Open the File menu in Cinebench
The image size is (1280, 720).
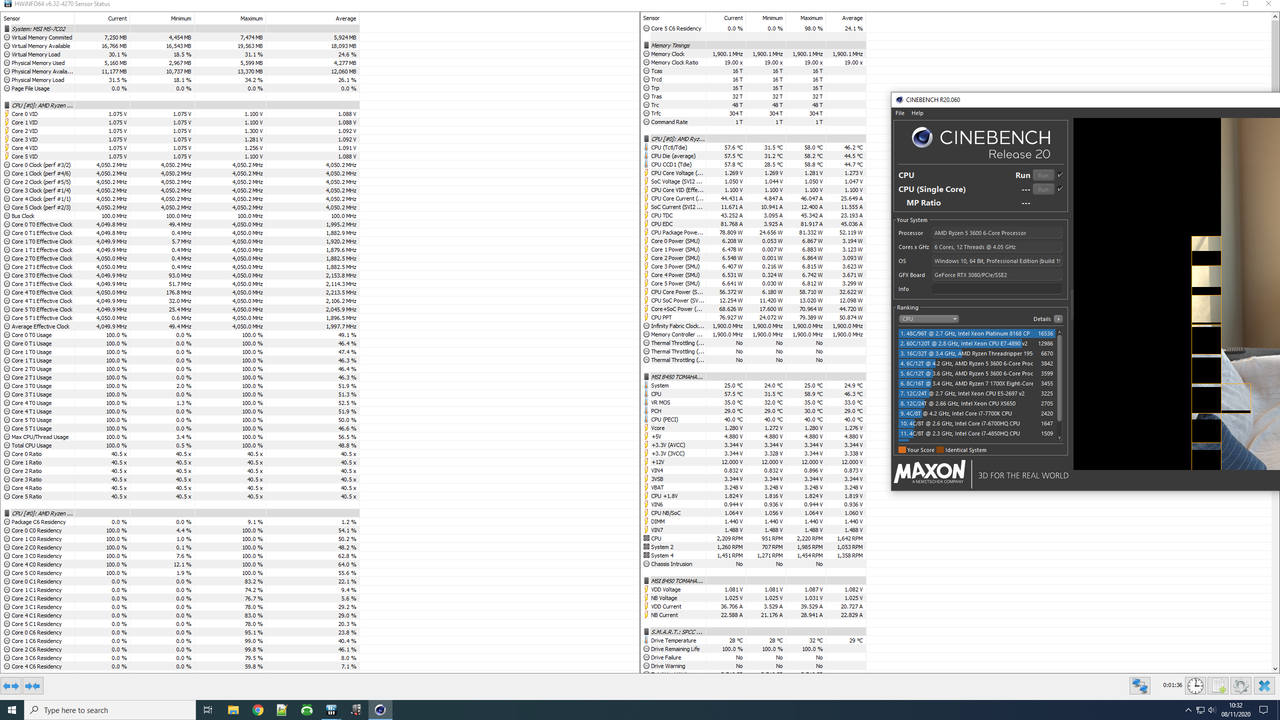[900, 113]
